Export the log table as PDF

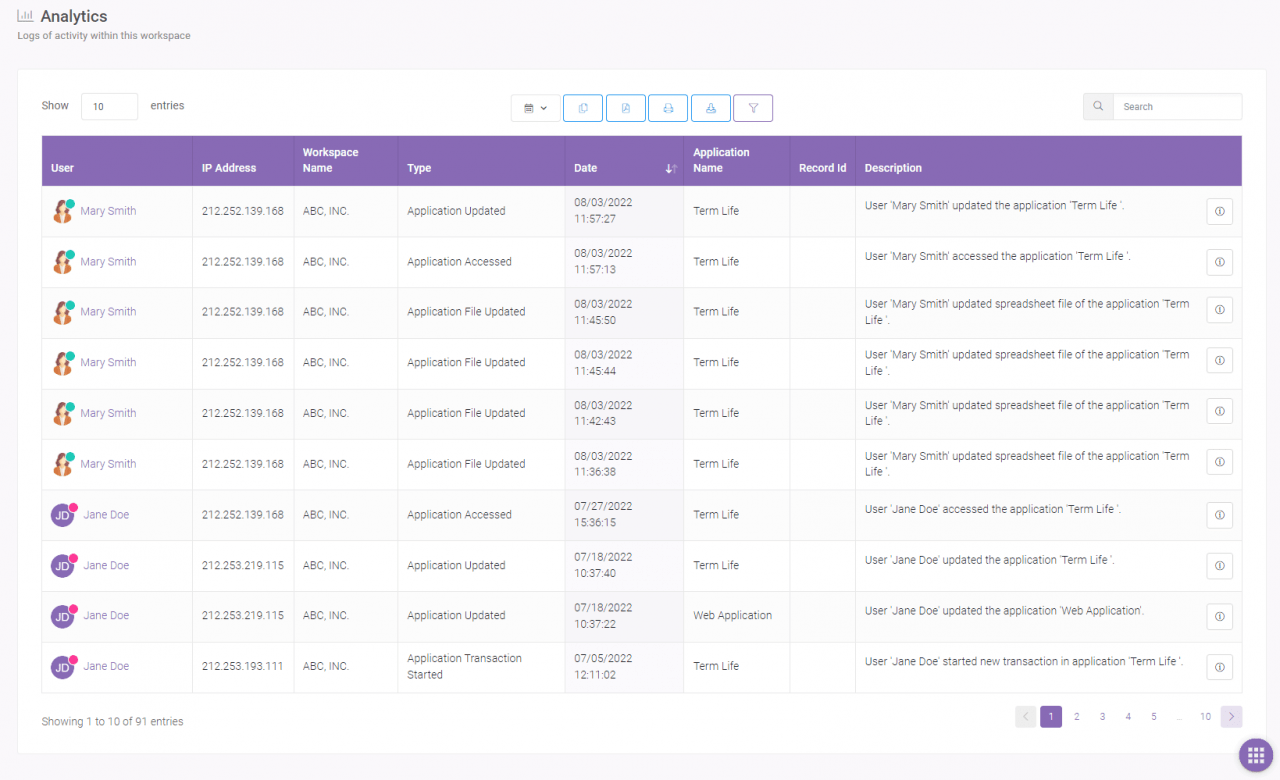[625, 108]
